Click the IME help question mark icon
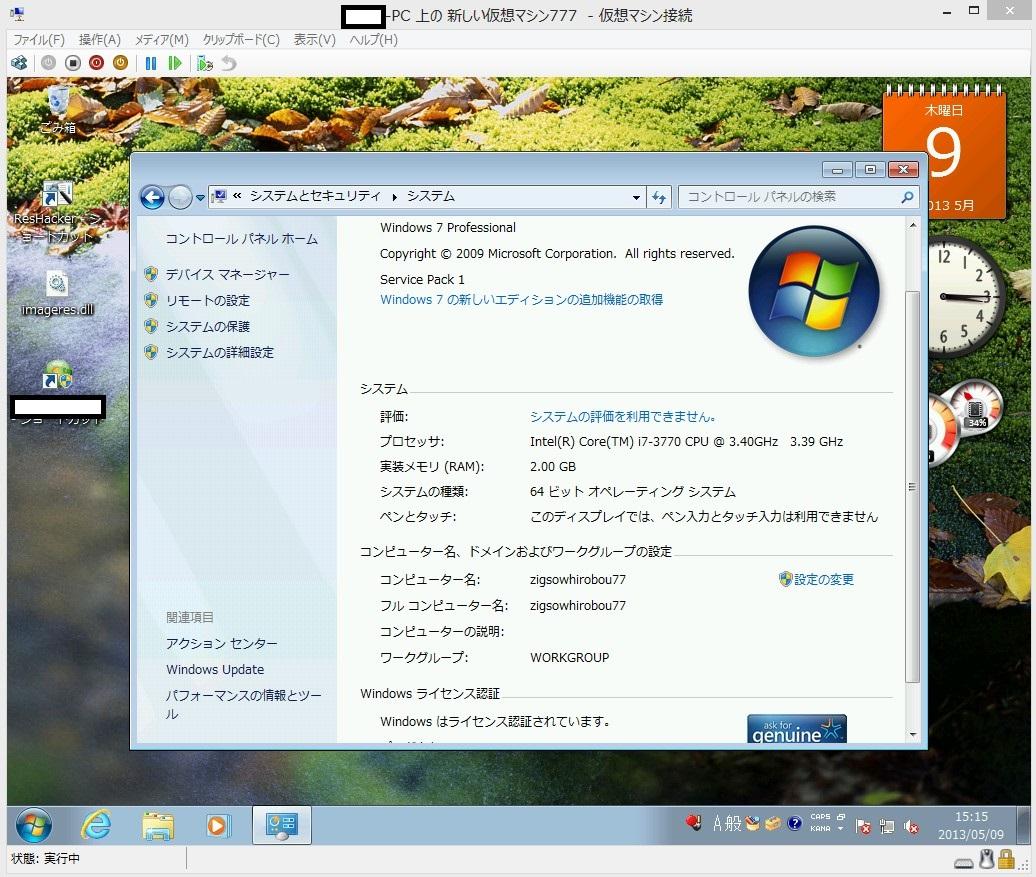 (x=795, y=823)
